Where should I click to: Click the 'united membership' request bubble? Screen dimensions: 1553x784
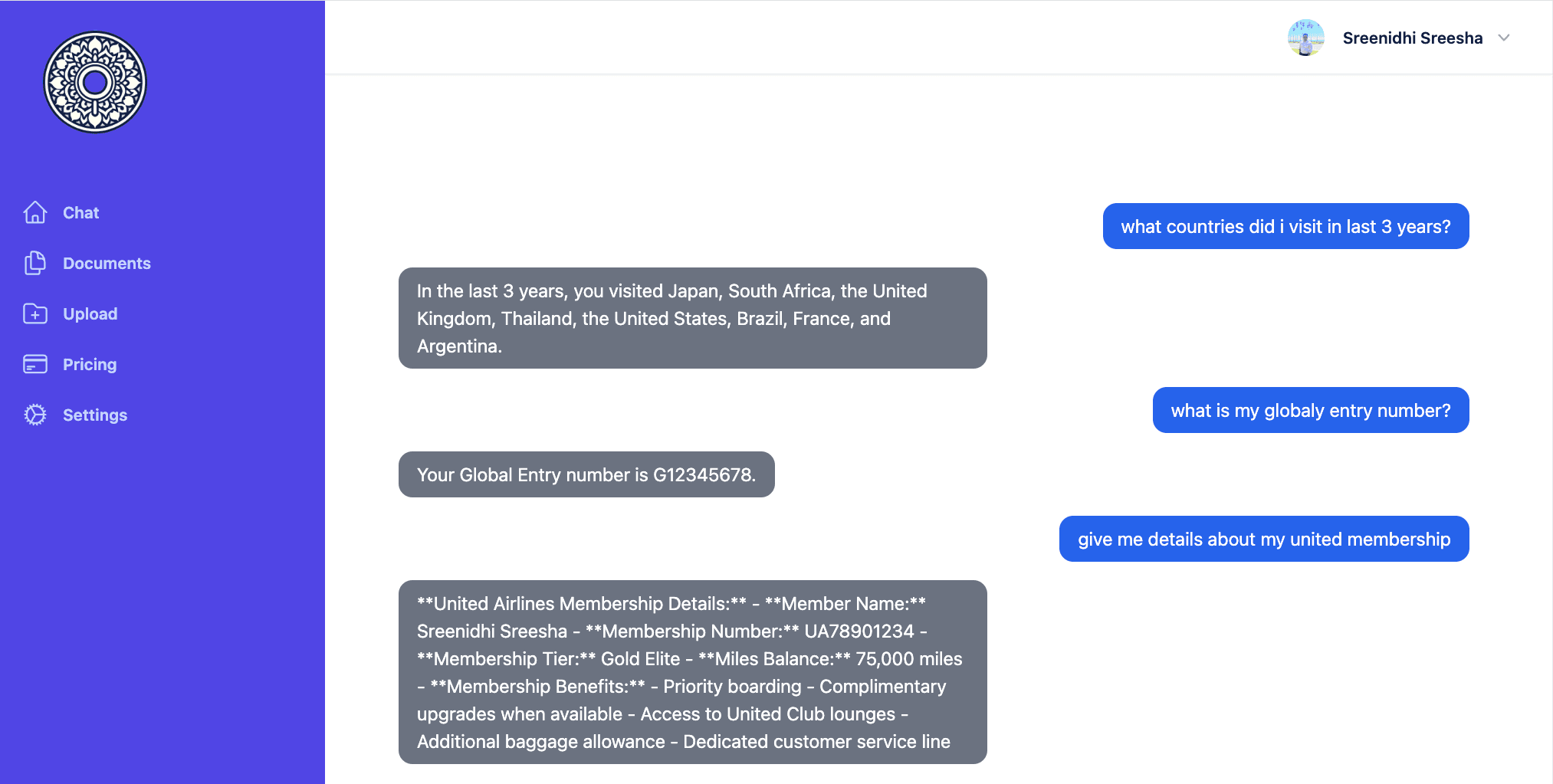click(1264, 539)
